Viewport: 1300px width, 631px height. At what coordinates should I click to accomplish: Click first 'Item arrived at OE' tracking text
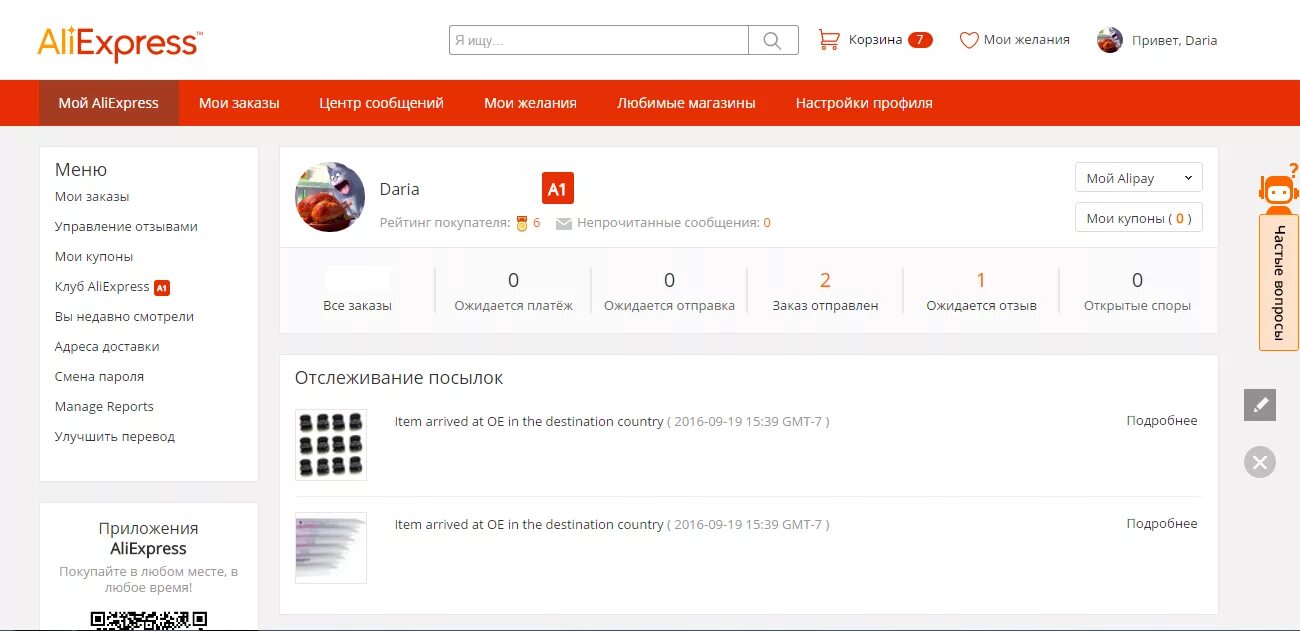(529, 422)
